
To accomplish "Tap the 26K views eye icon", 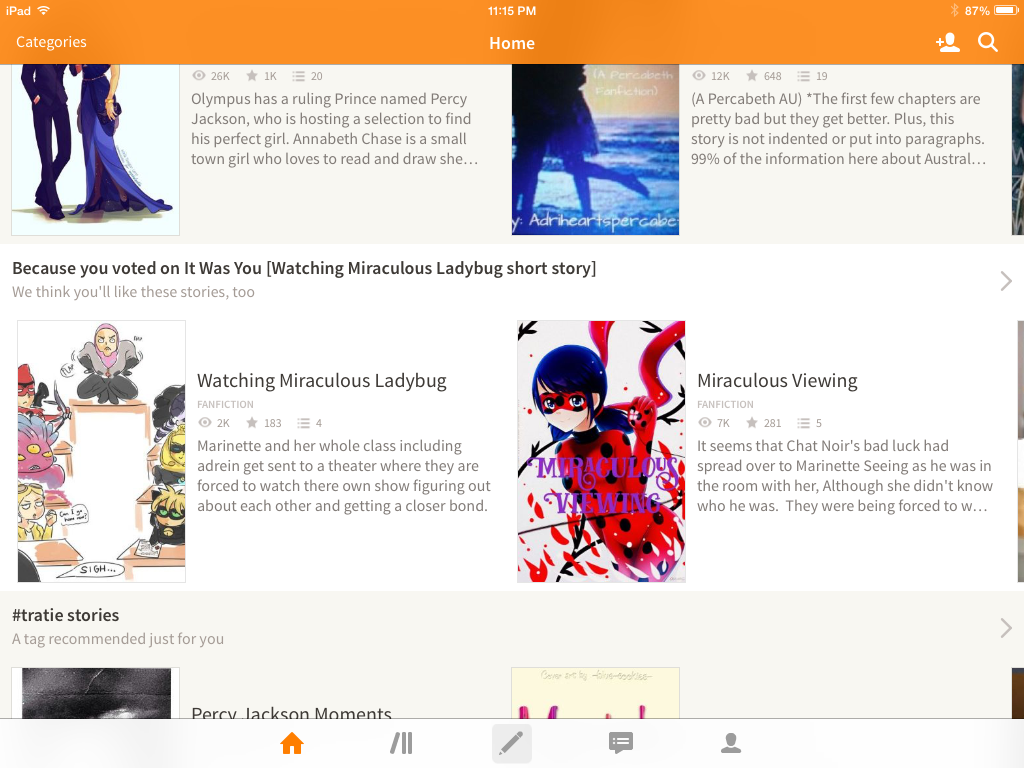I will pyautogui.click(x=199, y=76).
